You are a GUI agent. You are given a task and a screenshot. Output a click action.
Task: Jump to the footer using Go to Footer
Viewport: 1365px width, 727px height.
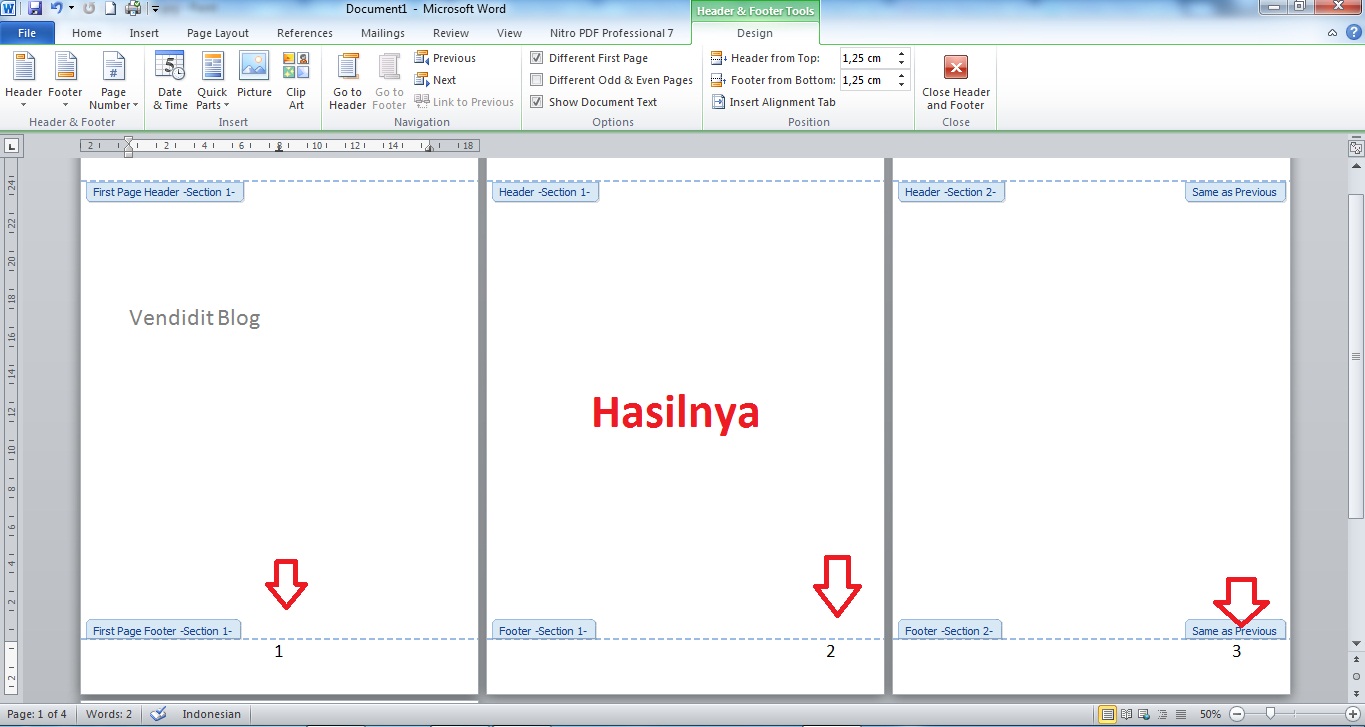[389, 81]
